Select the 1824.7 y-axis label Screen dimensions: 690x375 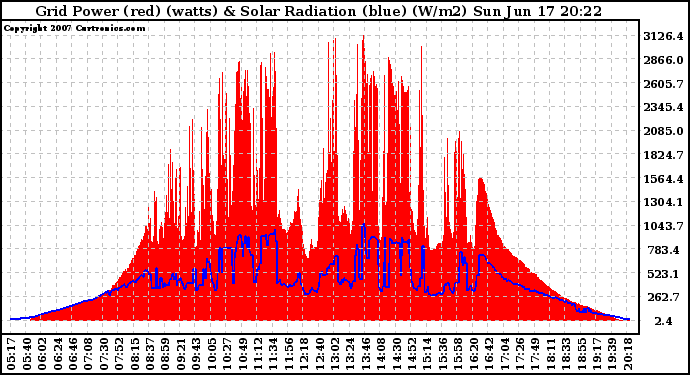(x=663, y=155)
